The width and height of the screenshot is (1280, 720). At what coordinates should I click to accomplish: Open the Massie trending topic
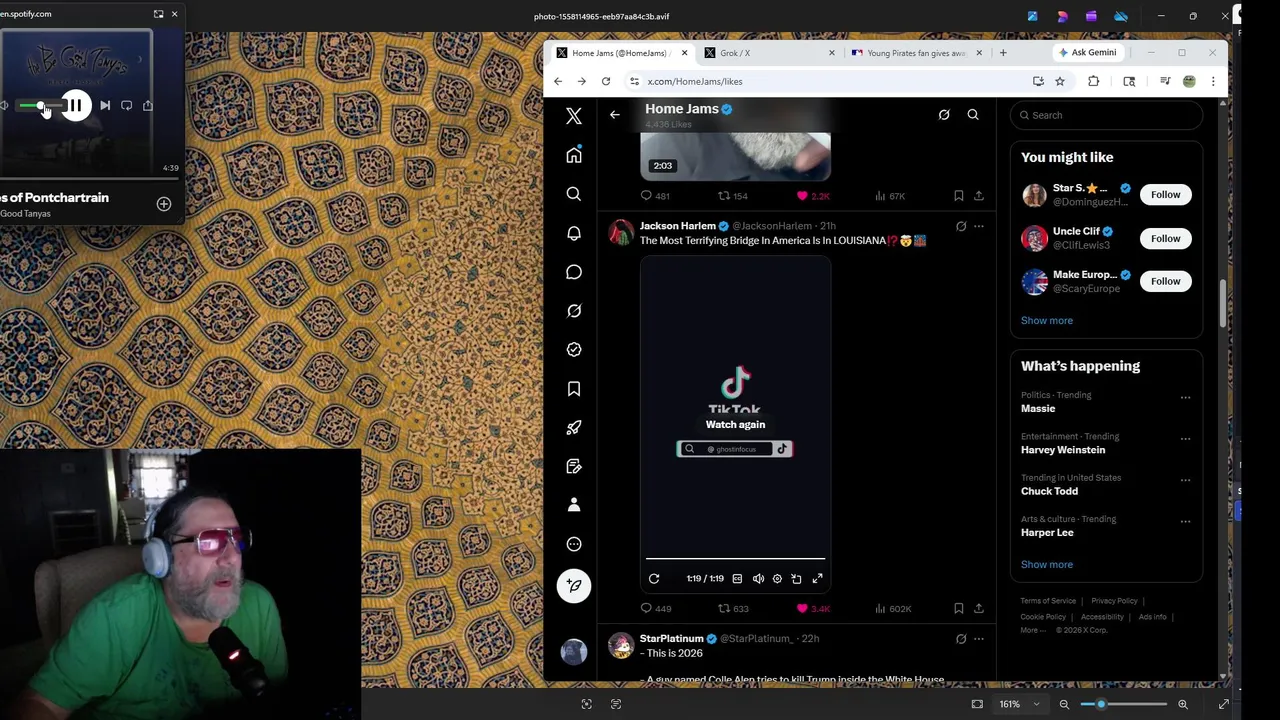tap(1038, 409)
